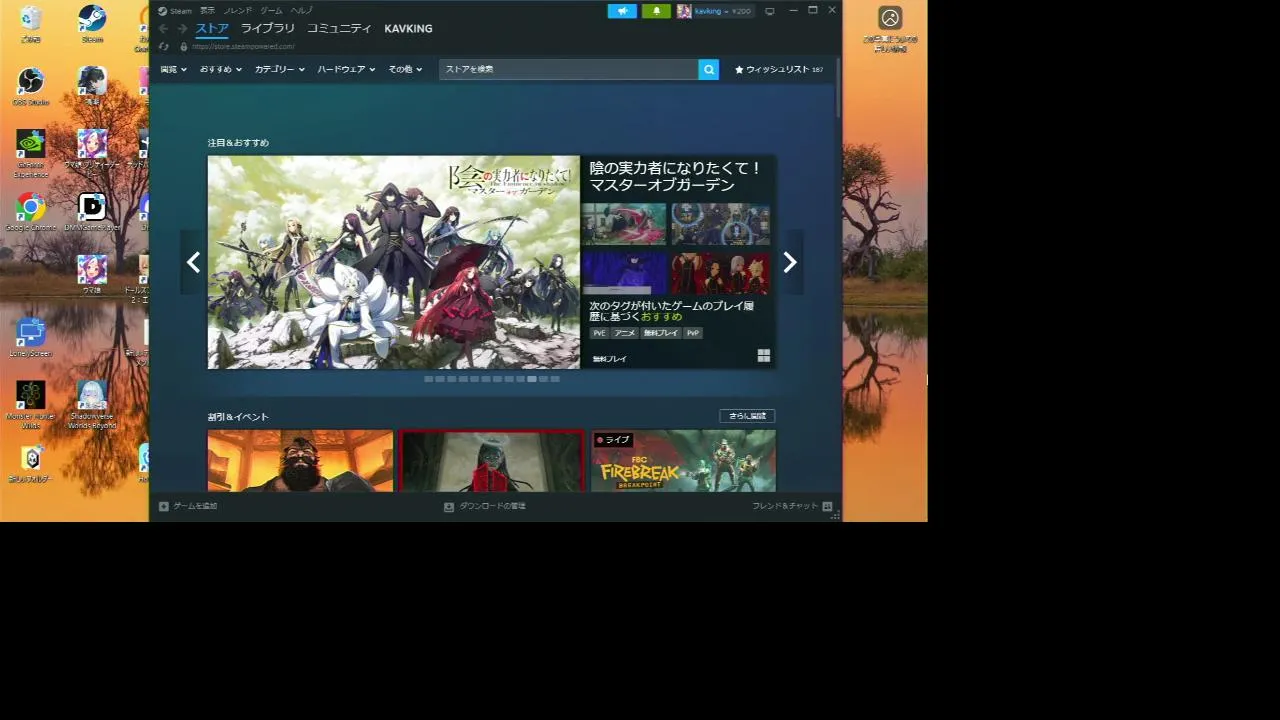Open the ヘルプ menu
The height and width of the screenshot is (720, 1280).
point(301,11)
